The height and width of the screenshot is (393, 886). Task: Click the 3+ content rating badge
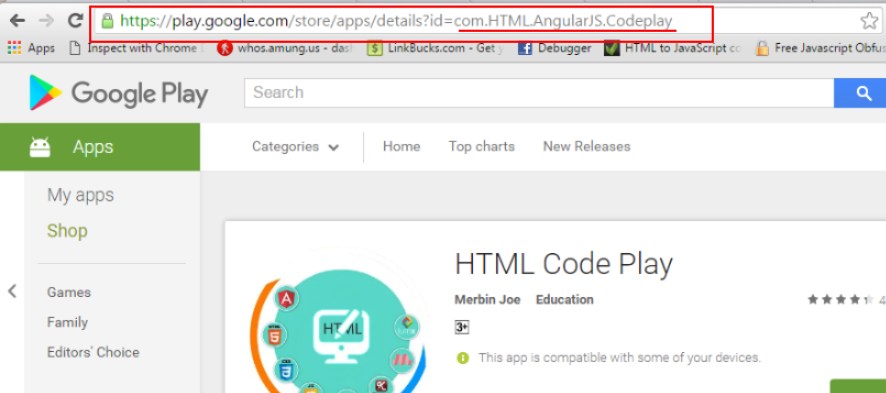click(462, 328)
